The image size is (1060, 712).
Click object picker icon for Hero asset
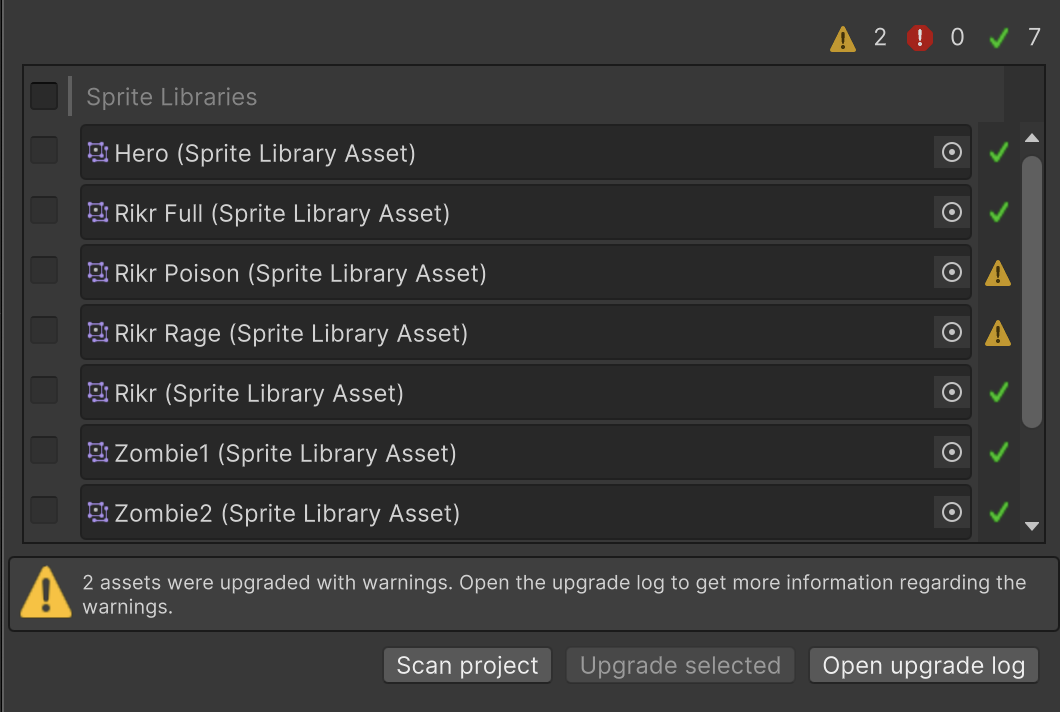click(952, 152)
